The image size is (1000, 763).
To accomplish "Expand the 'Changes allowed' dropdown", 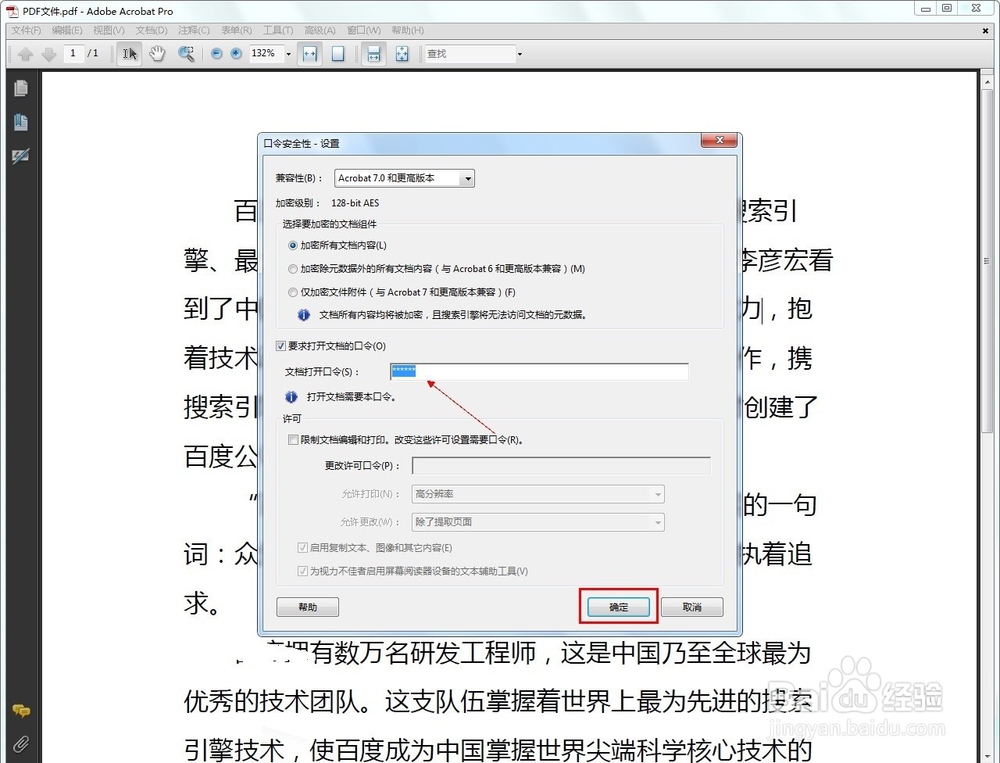I will coord(538,522).
